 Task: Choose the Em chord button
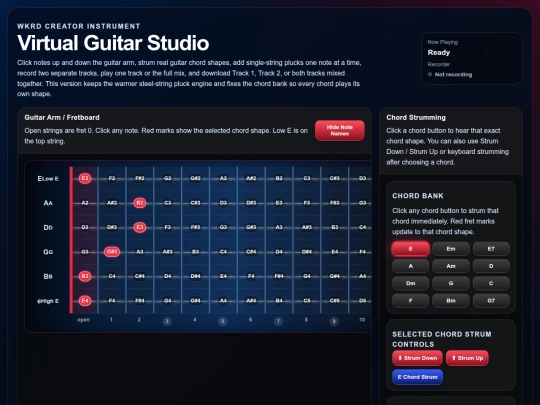451,249
